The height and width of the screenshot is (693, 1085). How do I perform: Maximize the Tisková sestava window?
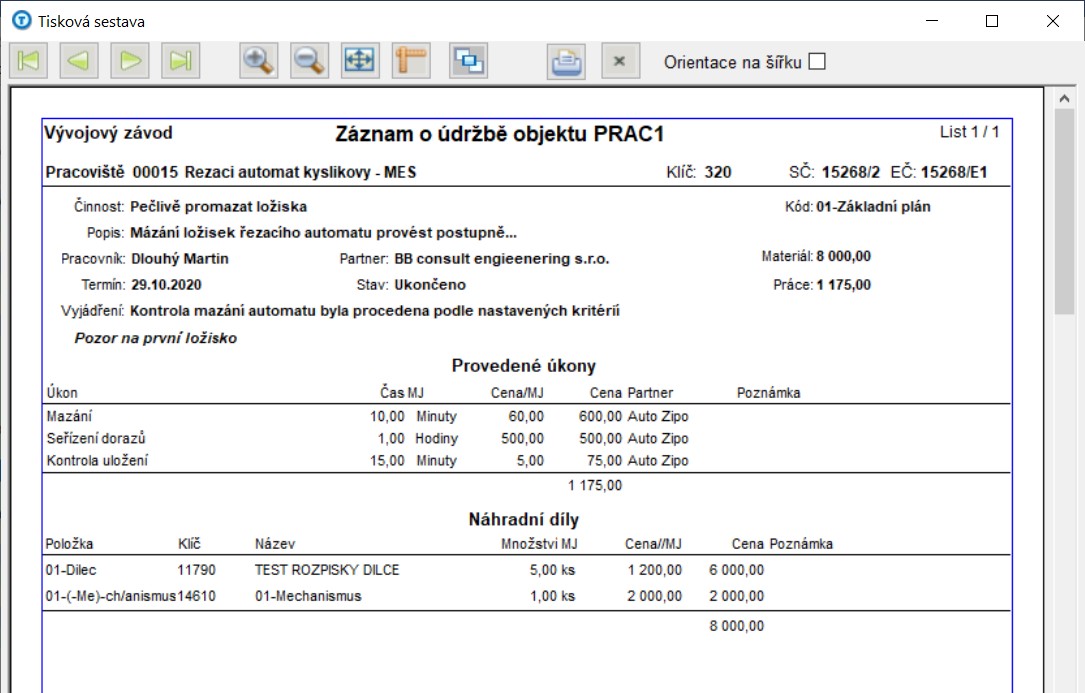point(992,20)
